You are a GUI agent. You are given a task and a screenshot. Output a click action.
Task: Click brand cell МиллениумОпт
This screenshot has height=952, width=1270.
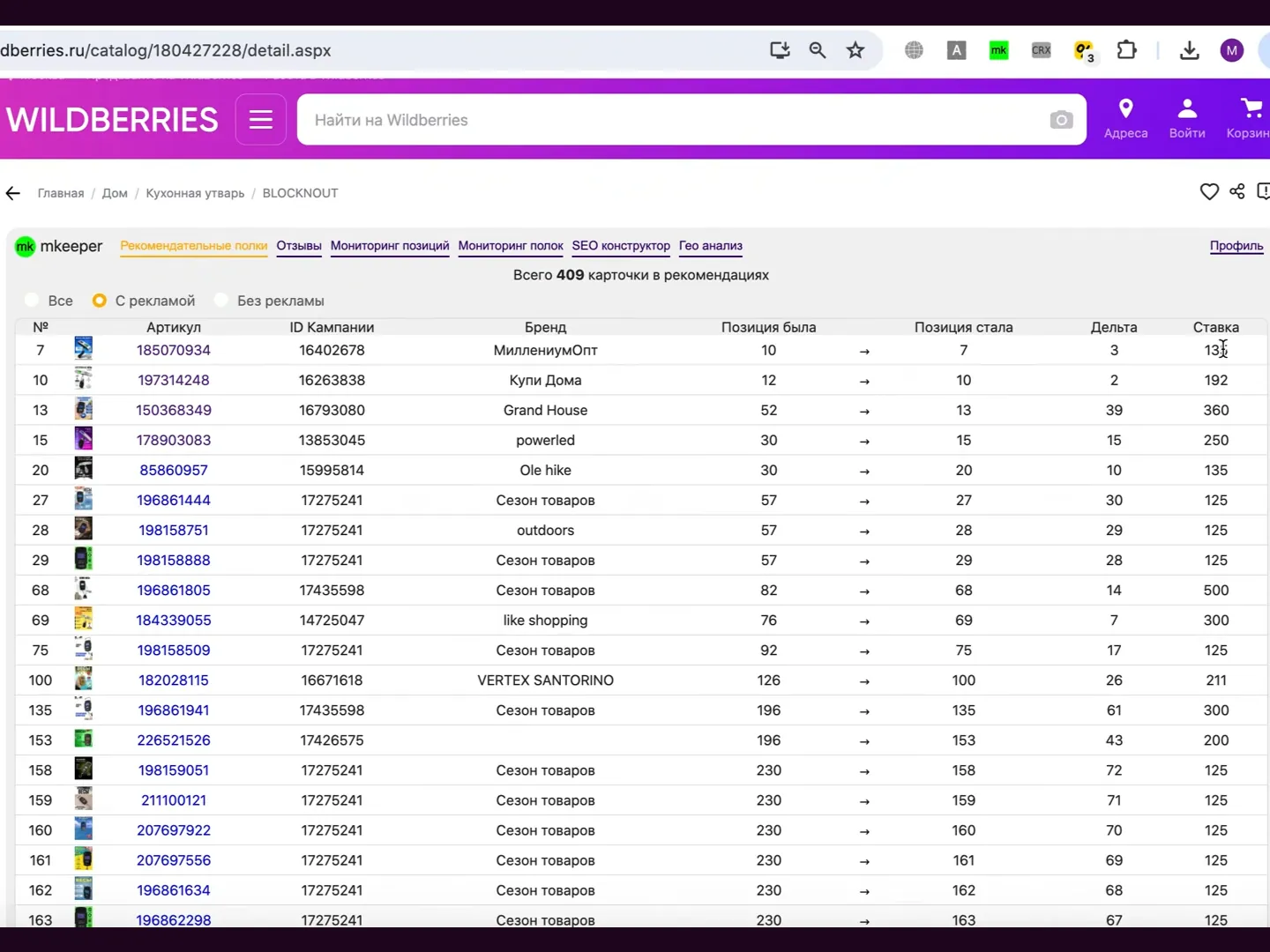pyautogui.click(x=546, y=350)
